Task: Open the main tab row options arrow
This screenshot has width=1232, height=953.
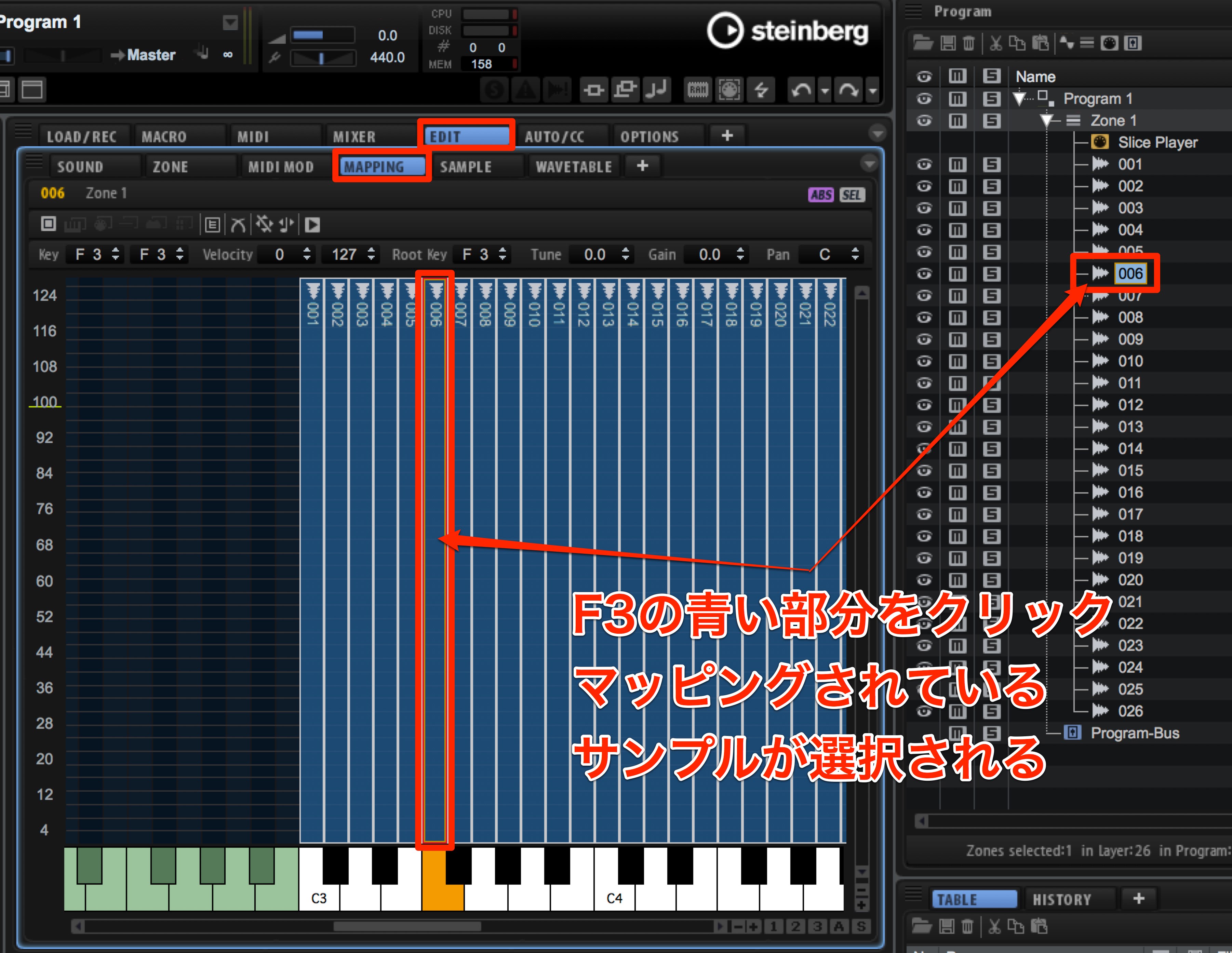Action: [877, 134]
